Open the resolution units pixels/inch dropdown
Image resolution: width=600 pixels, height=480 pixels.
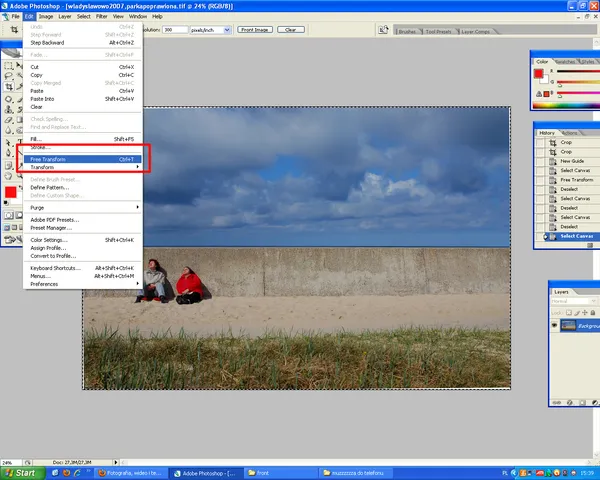pos(227,30)
